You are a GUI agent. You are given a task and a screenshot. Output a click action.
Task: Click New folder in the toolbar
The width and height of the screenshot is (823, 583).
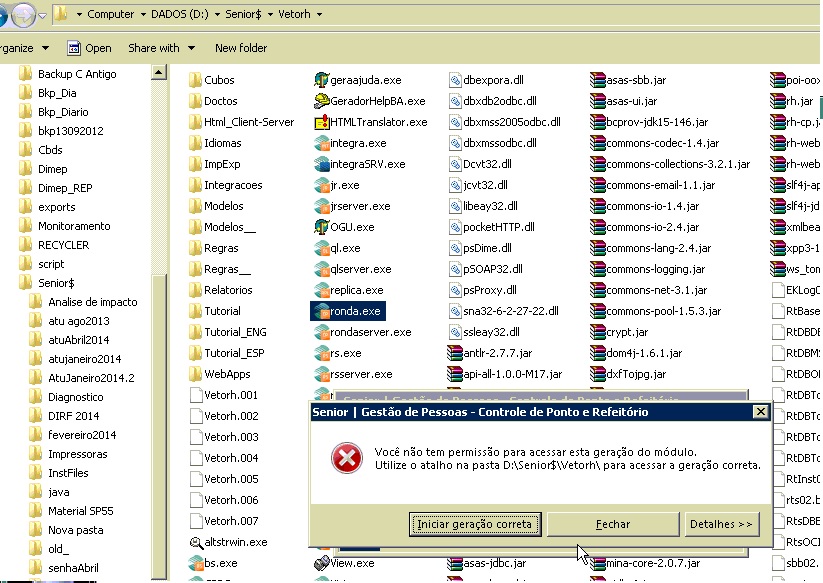[240, 48]
